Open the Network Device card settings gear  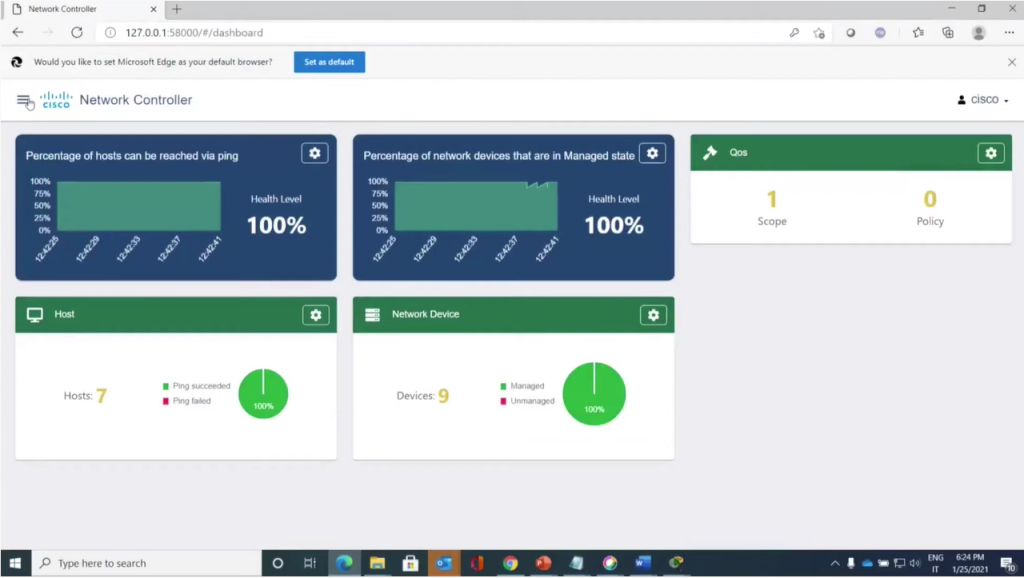653,315
